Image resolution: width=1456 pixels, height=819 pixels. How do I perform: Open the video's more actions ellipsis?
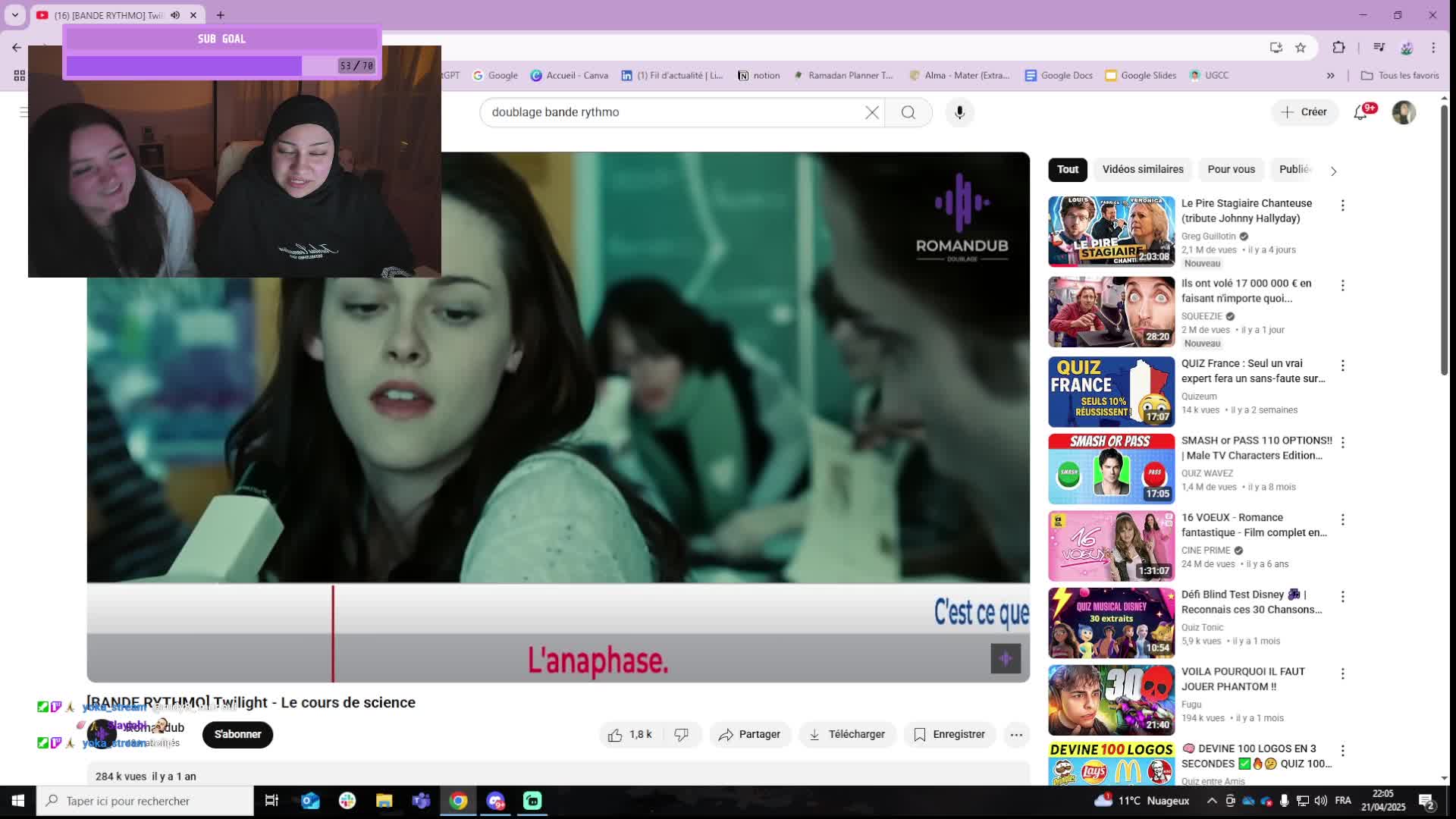(1016, 734)
